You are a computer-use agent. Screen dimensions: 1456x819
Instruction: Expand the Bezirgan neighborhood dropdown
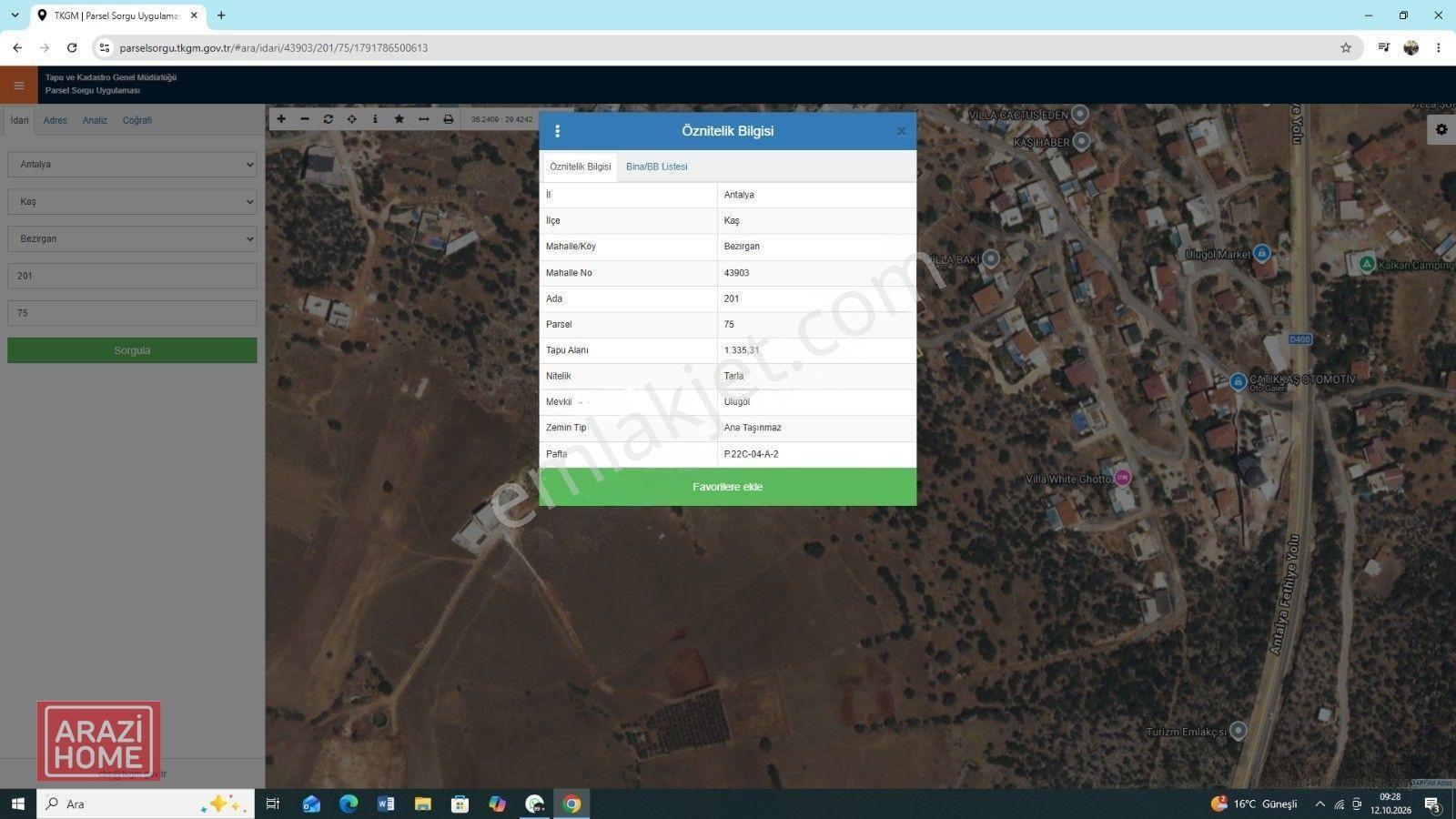pyautogui.click(x=132, y=239)
